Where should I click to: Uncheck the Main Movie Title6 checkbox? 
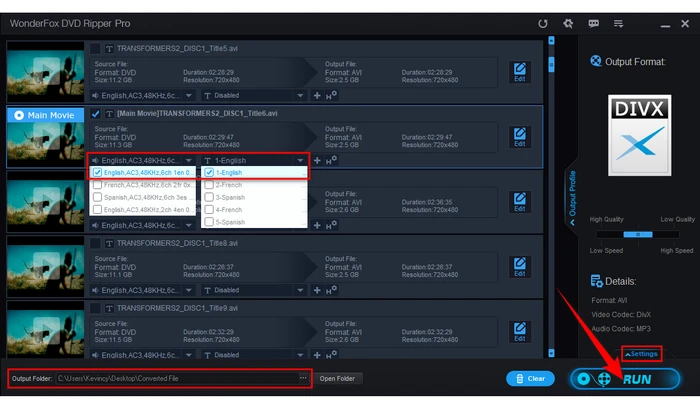(95, 114)
